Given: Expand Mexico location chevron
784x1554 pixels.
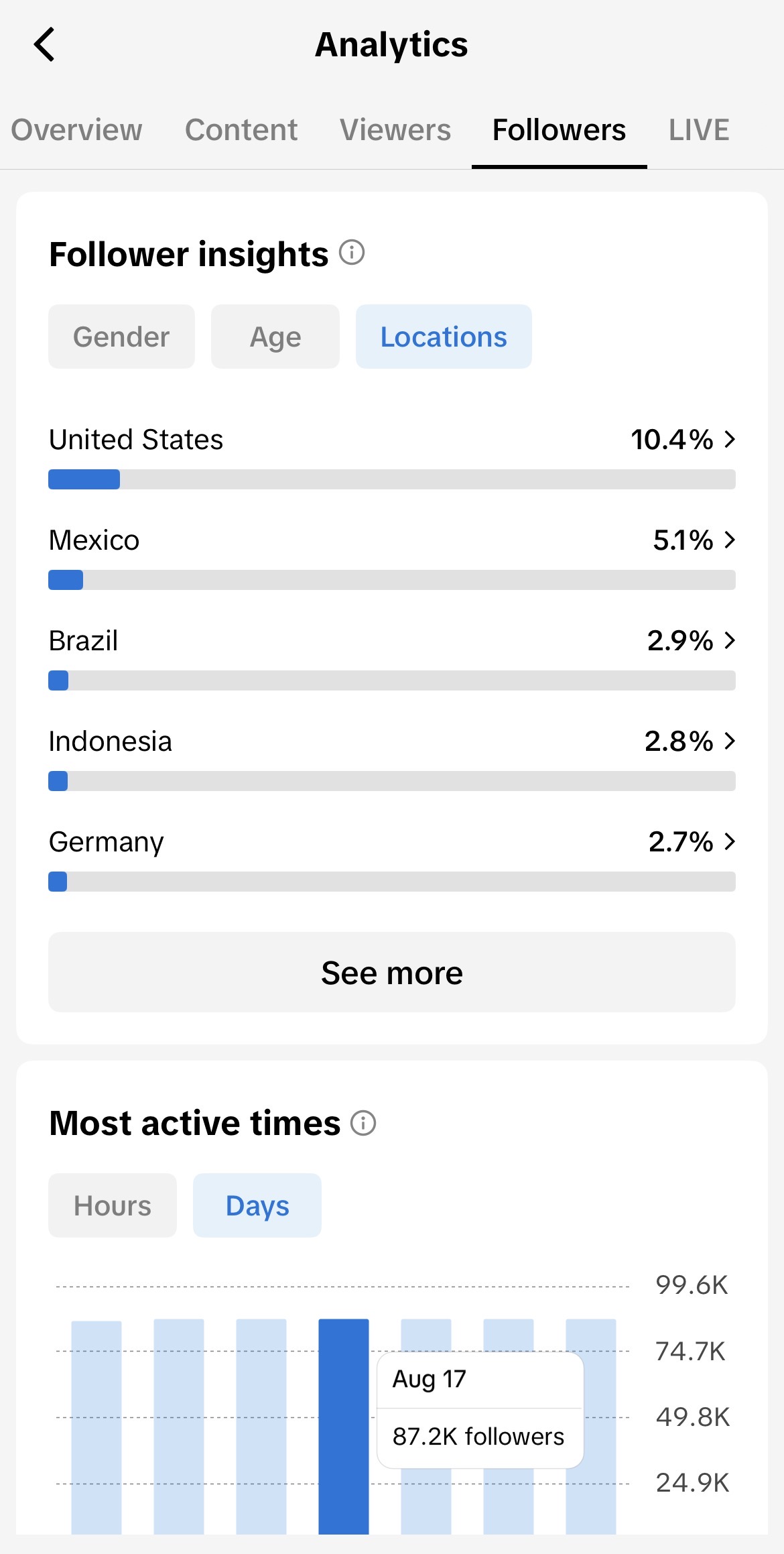Looking at the screenshot, I should tap(730, 540).
